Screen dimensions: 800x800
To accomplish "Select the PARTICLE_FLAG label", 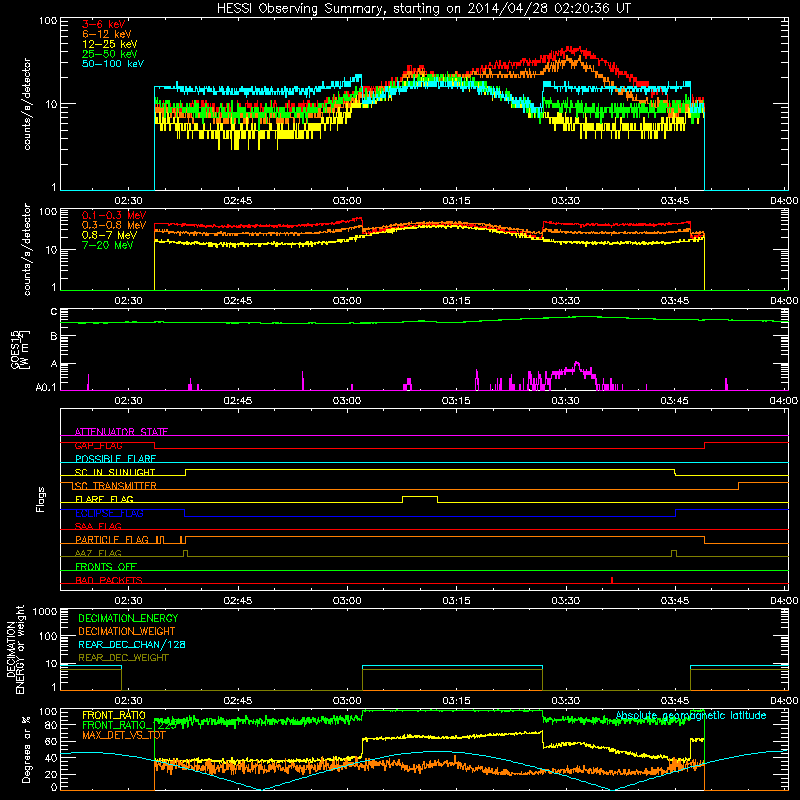I will pos(112,539).
